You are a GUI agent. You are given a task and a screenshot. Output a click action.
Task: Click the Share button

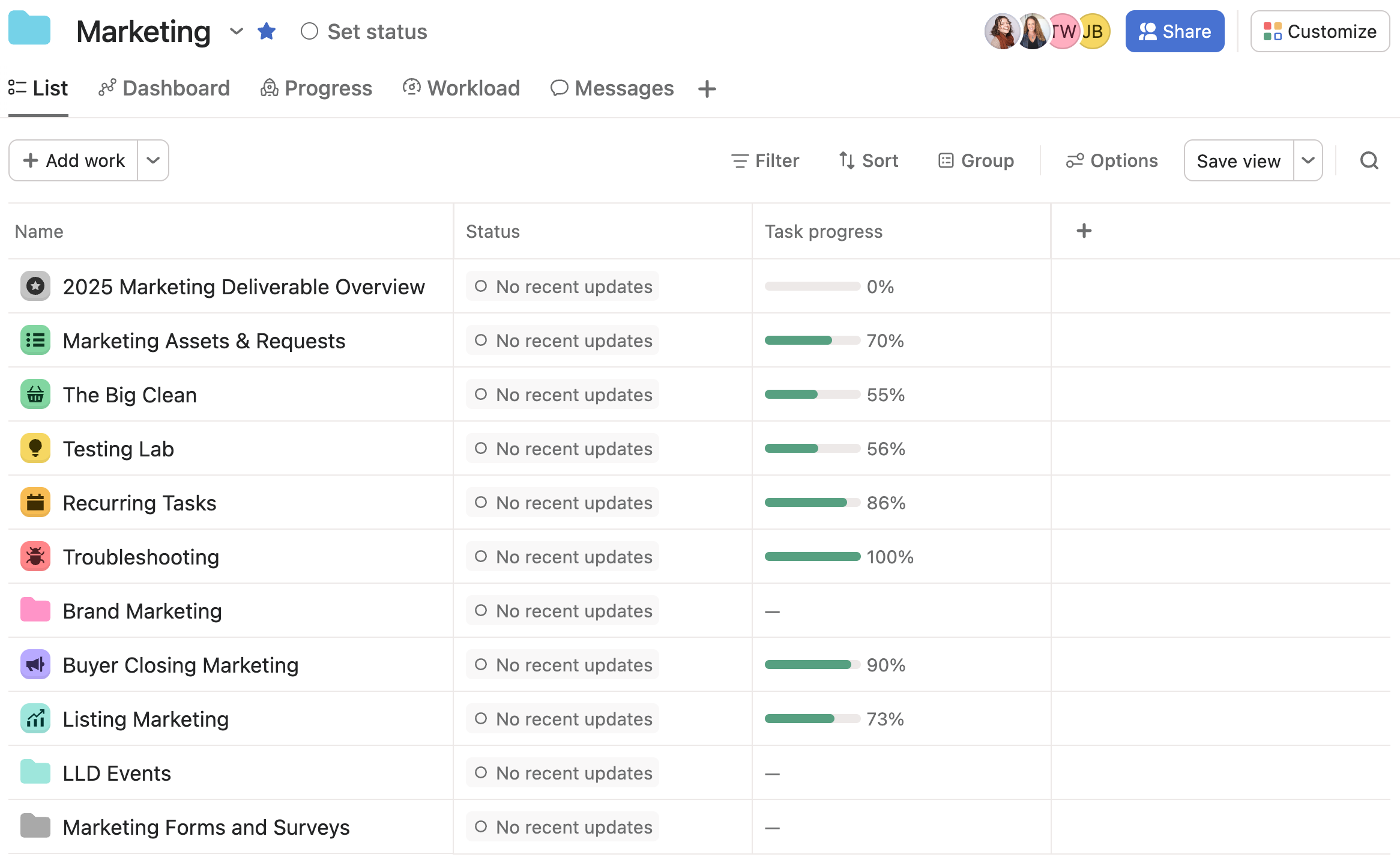[1174, 31]
